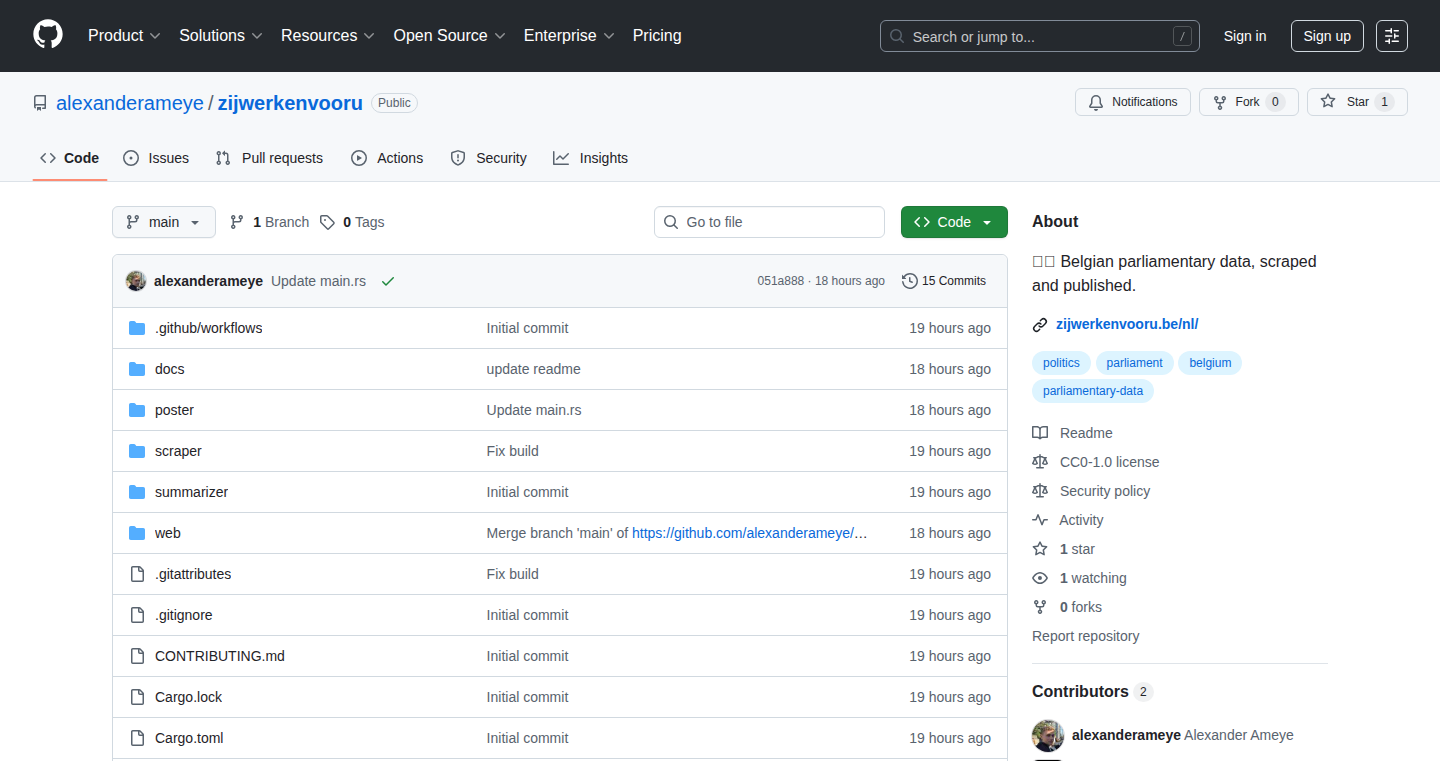Click the folder icon for .github/workflows

137,328
